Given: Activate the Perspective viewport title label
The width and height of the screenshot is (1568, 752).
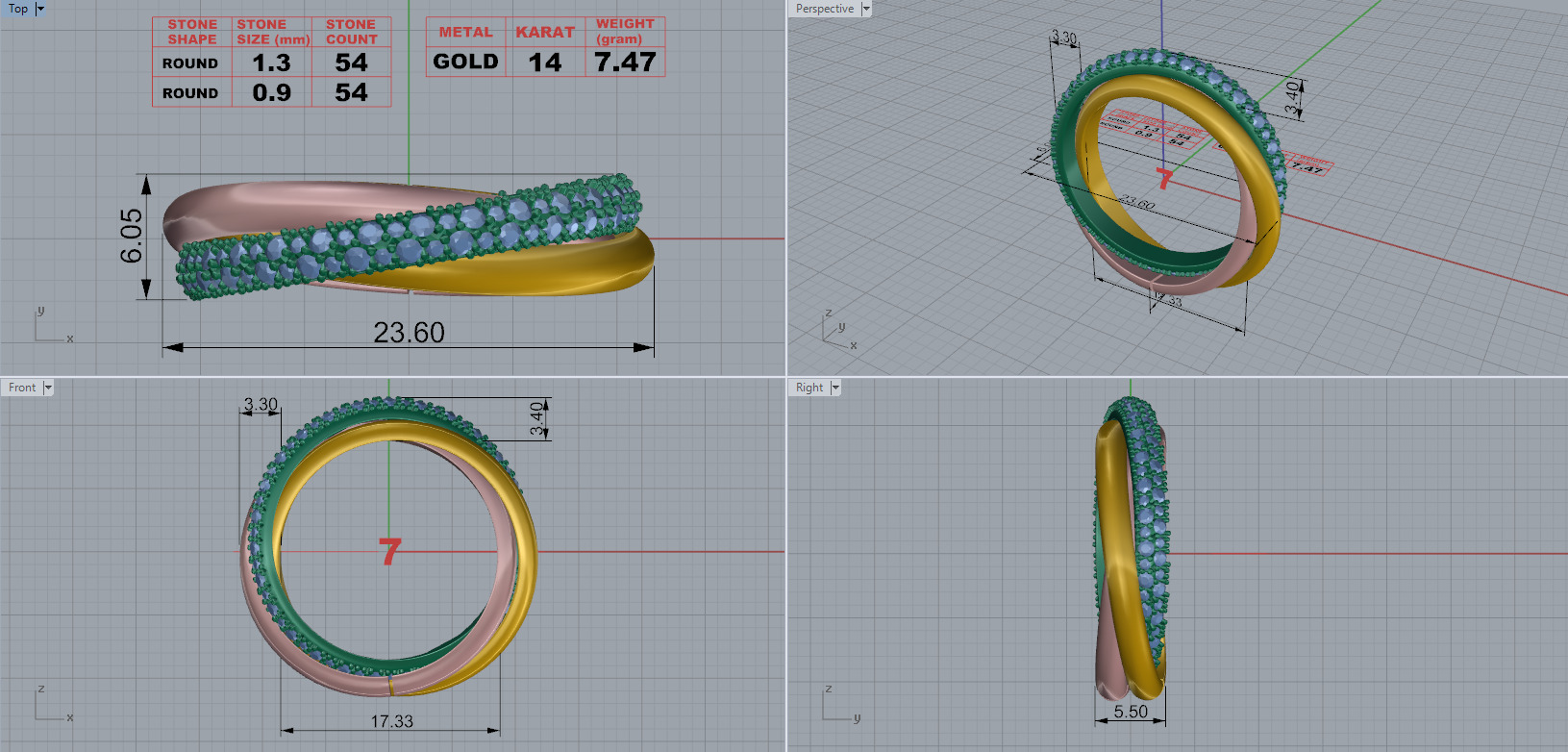Looking at the screenshot, I should [x=824, y=9].
